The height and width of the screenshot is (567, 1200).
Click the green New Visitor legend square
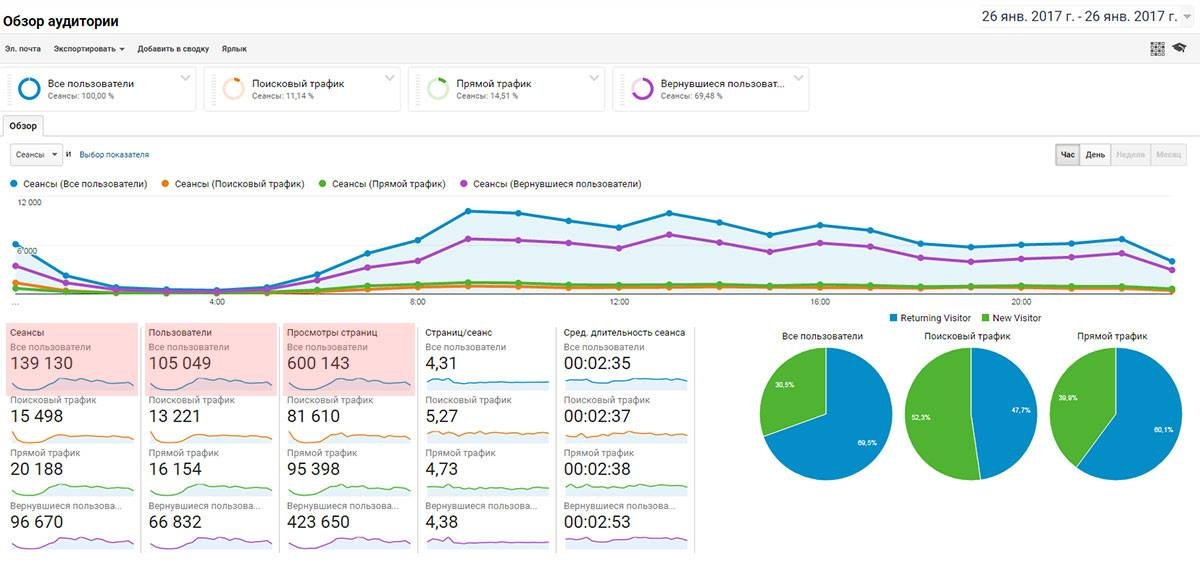pos(986,318)
